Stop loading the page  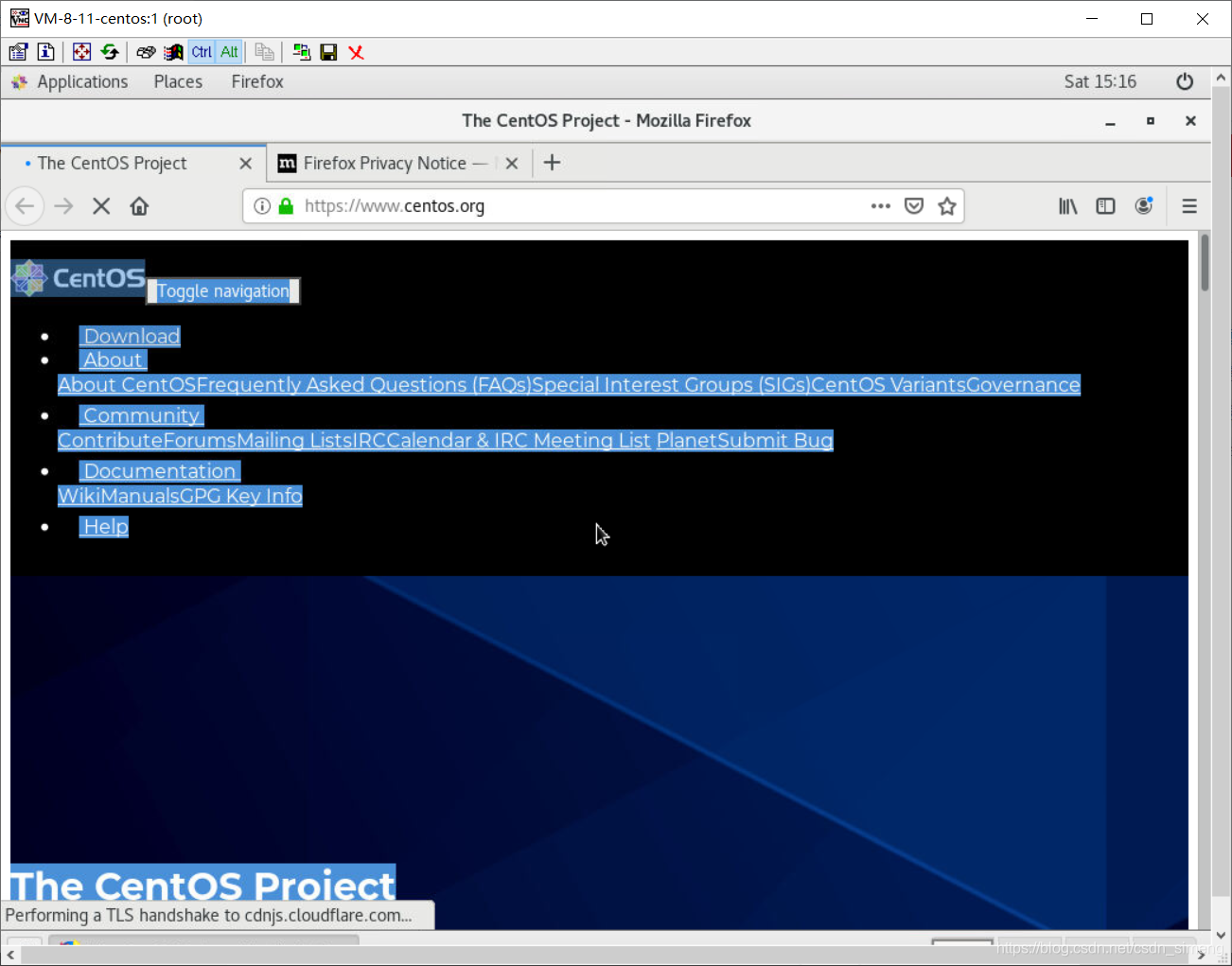[101, 206]
